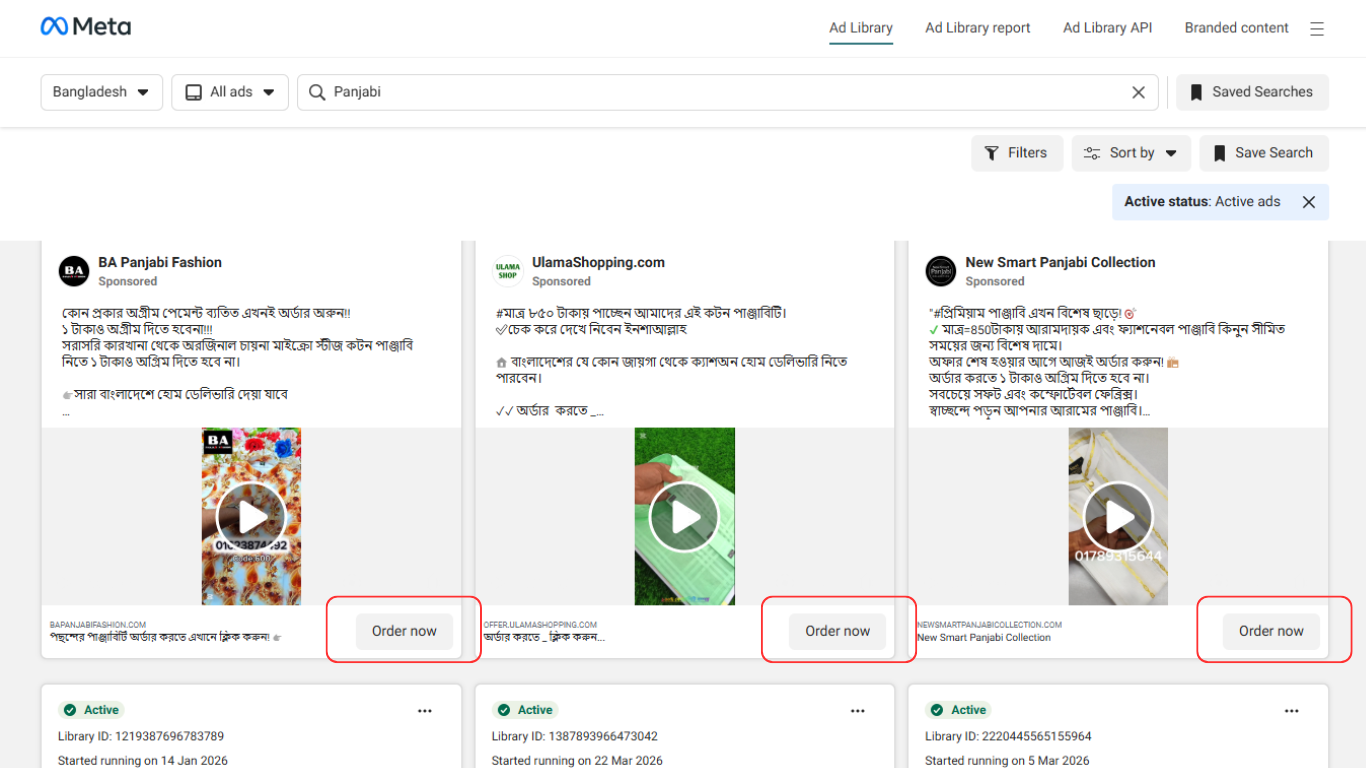Open the Filters button
Image resolution: width=1366 pixels, height=768 pixels.
(1016, 153)
